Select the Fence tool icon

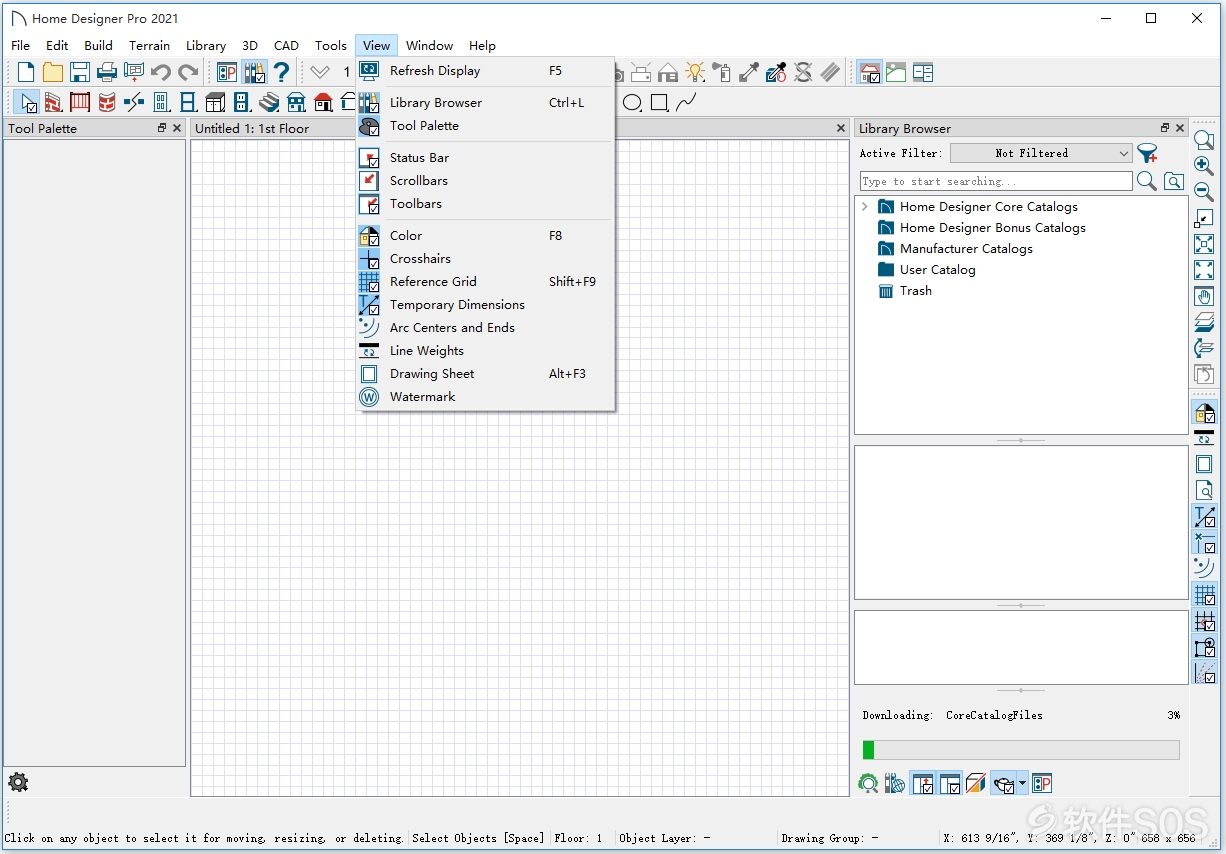tap(80, 102)
